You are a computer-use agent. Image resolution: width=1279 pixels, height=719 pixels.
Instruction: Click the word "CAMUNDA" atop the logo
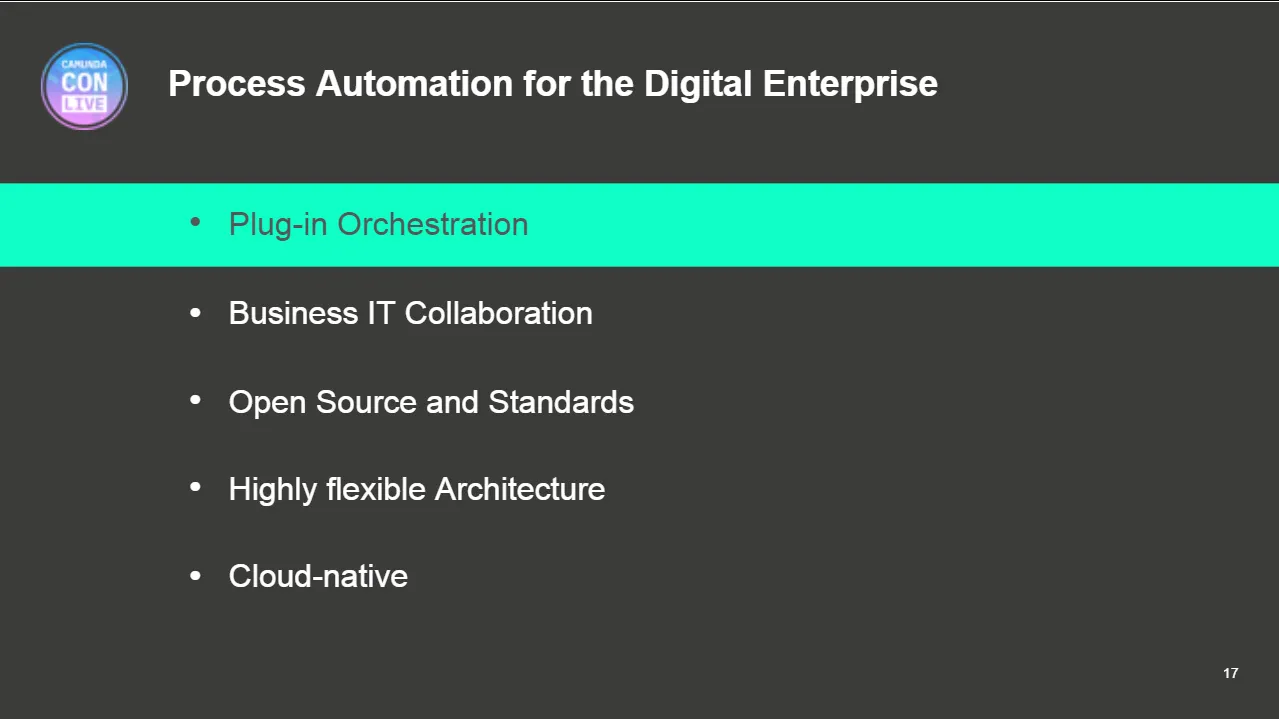click(84, 64)
